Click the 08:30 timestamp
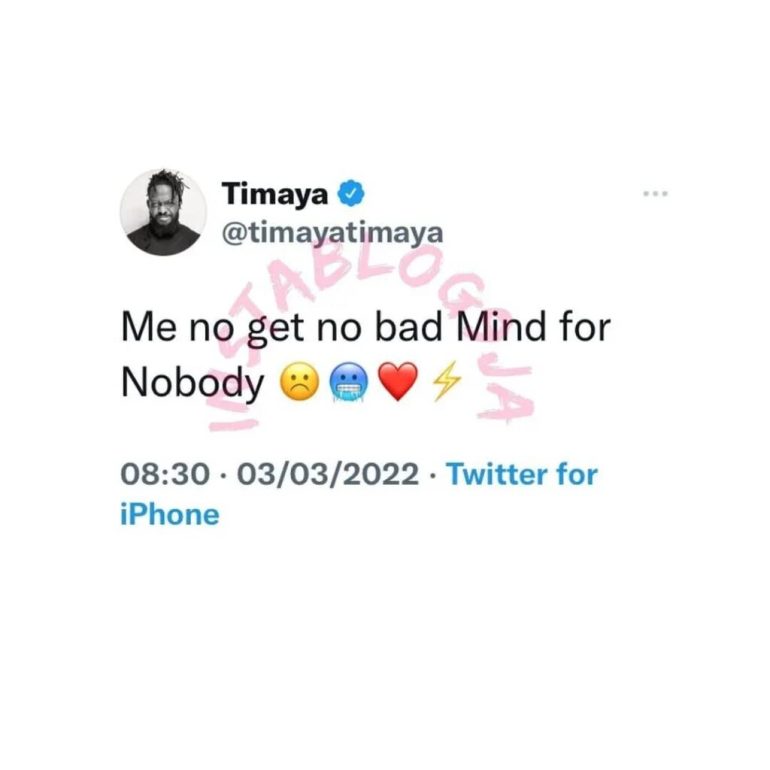This screenshot has width=770, height=770. click(165, 474)
